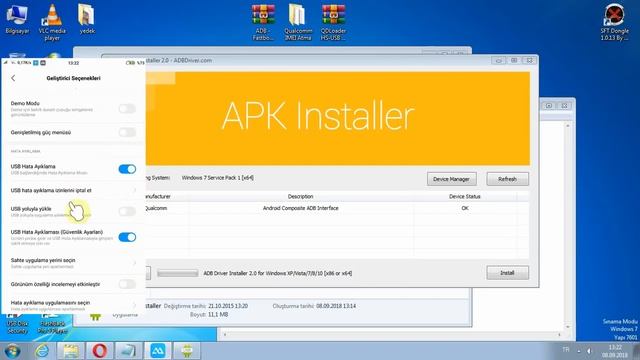Click Oluşturma tarihi 08.09.2018 detail

[314, 306]
